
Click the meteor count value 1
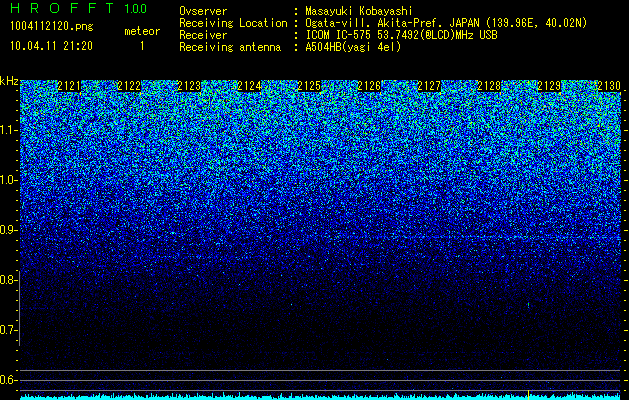pyautogui.click(x=142, y=46)
